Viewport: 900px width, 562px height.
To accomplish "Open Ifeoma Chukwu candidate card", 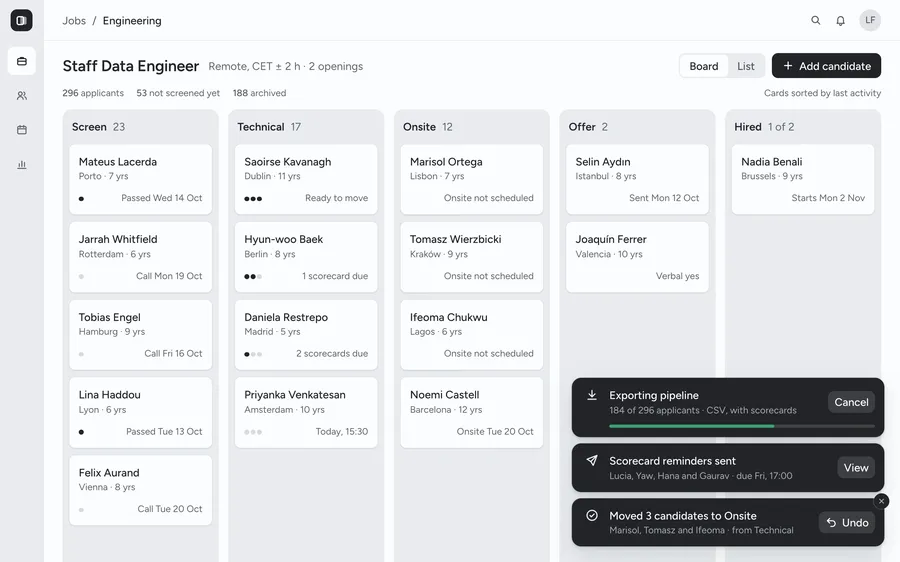I will coord(472,335).
